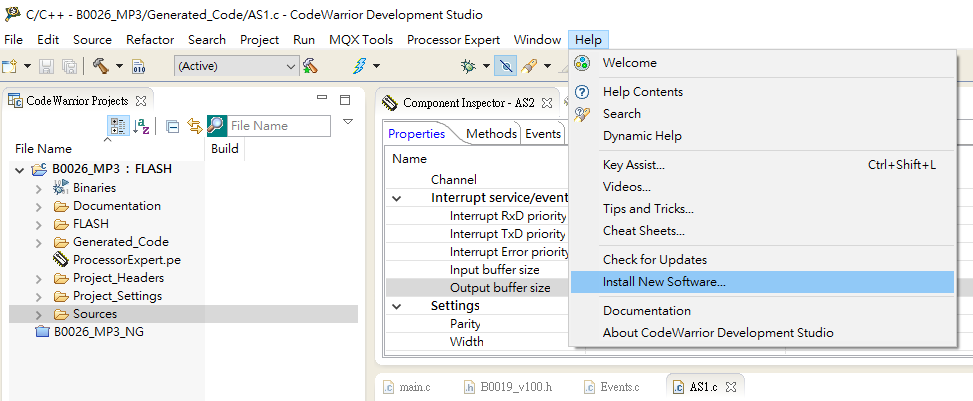Click the alphabetical sort icon in Projects panel

point(142,126)
